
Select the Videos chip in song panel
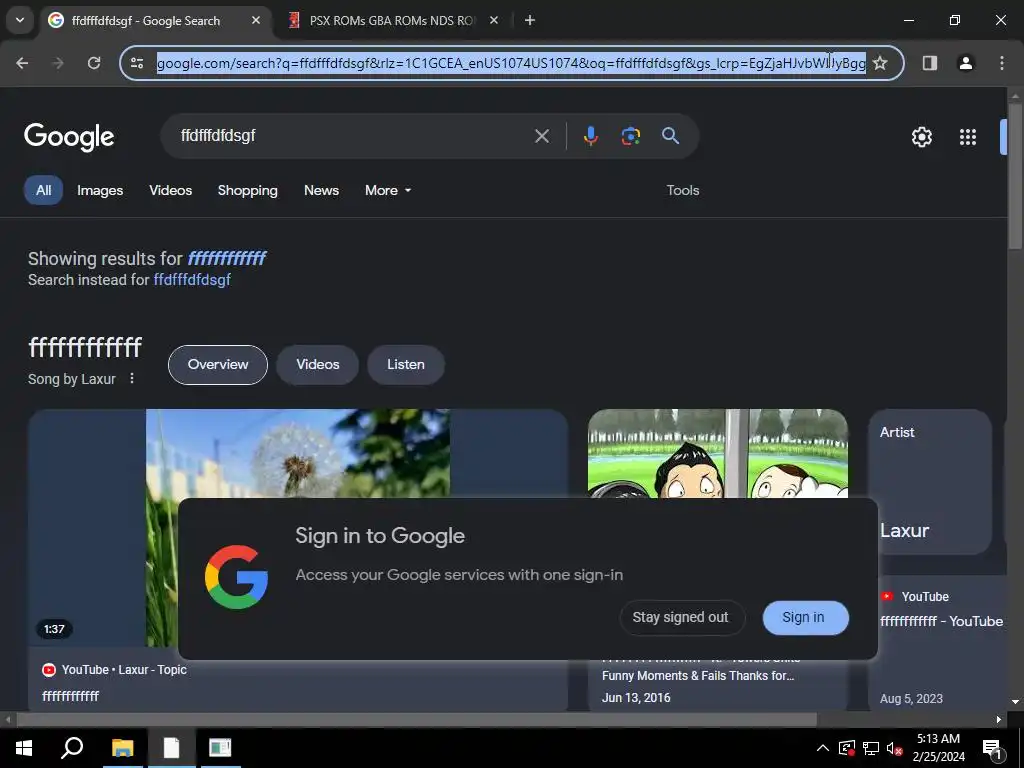317,364
